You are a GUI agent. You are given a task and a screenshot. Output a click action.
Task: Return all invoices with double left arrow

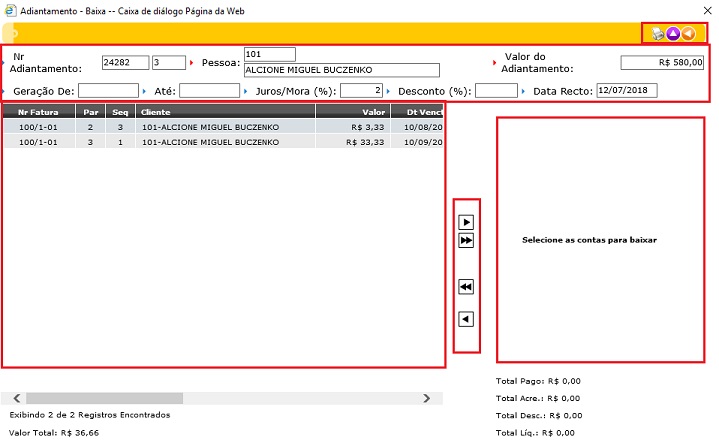click(x=466, y=287)
